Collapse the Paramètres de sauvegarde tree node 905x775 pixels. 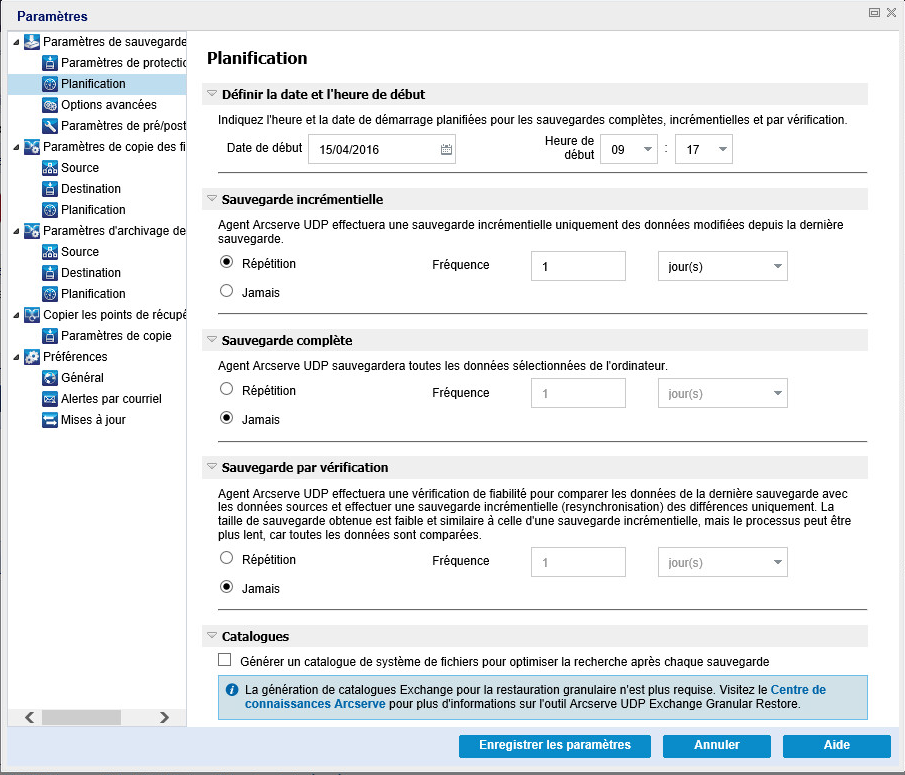[16, 42]
